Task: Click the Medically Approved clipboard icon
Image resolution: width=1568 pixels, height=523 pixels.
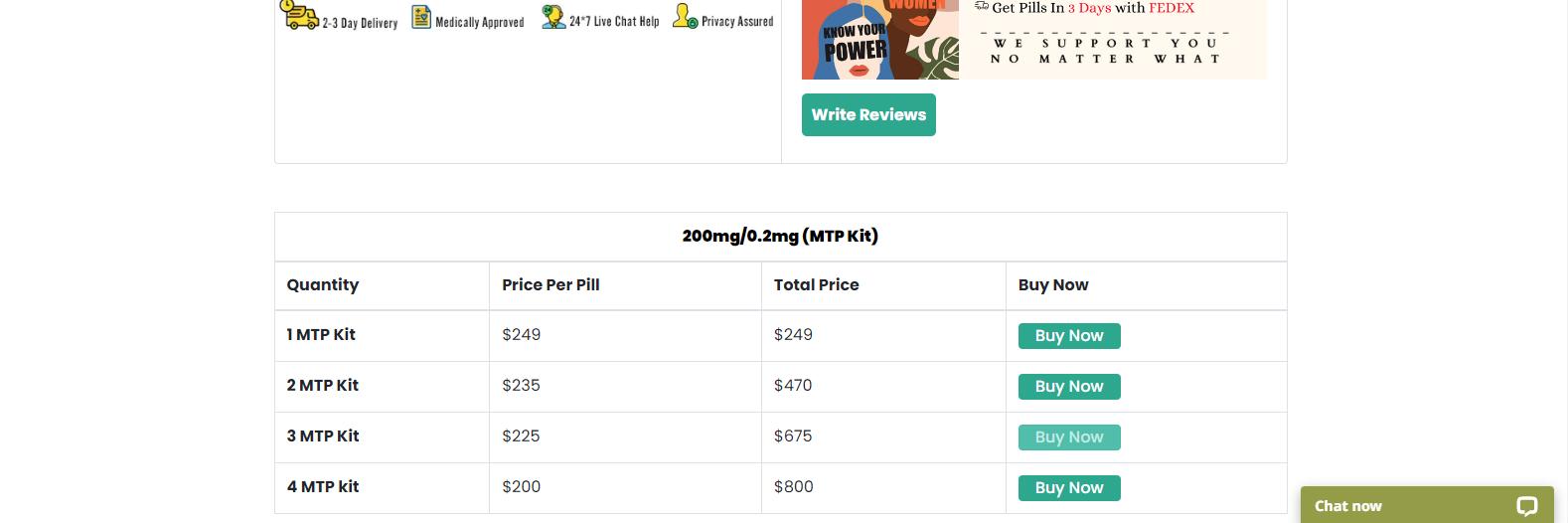Action: coord(421,17)
